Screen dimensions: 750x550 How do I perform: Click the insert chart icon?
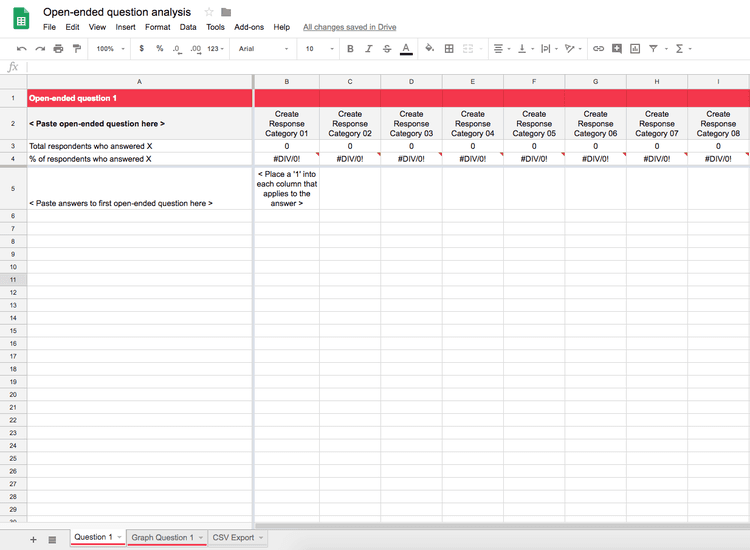point(635,48)
